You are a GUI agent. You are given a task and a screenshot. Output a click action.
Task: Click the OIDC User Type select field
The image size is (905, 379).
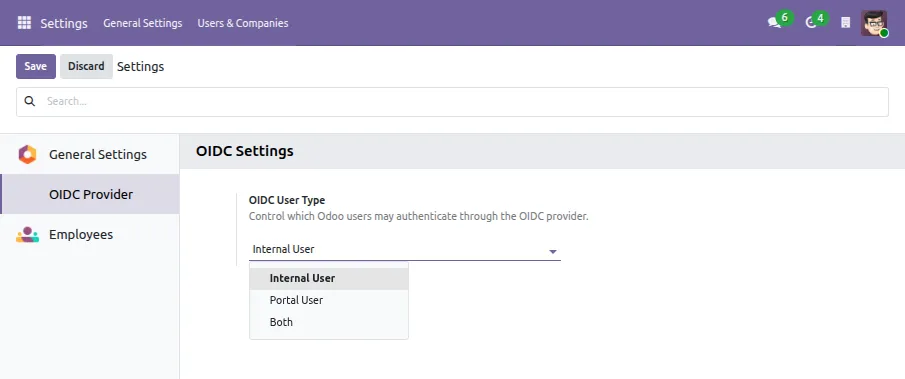(405, 250)
